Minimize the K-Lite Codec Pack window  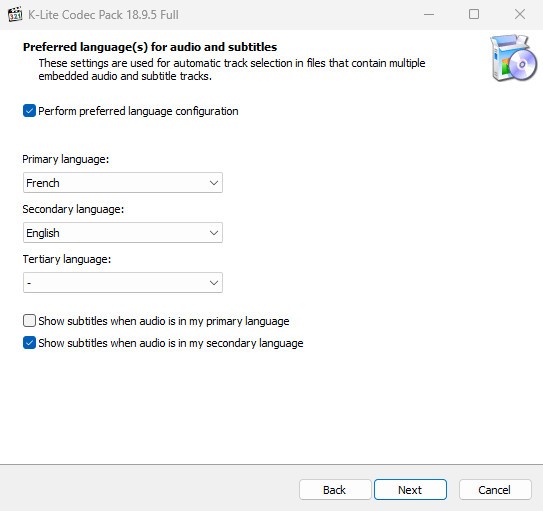tap(429, 15)
